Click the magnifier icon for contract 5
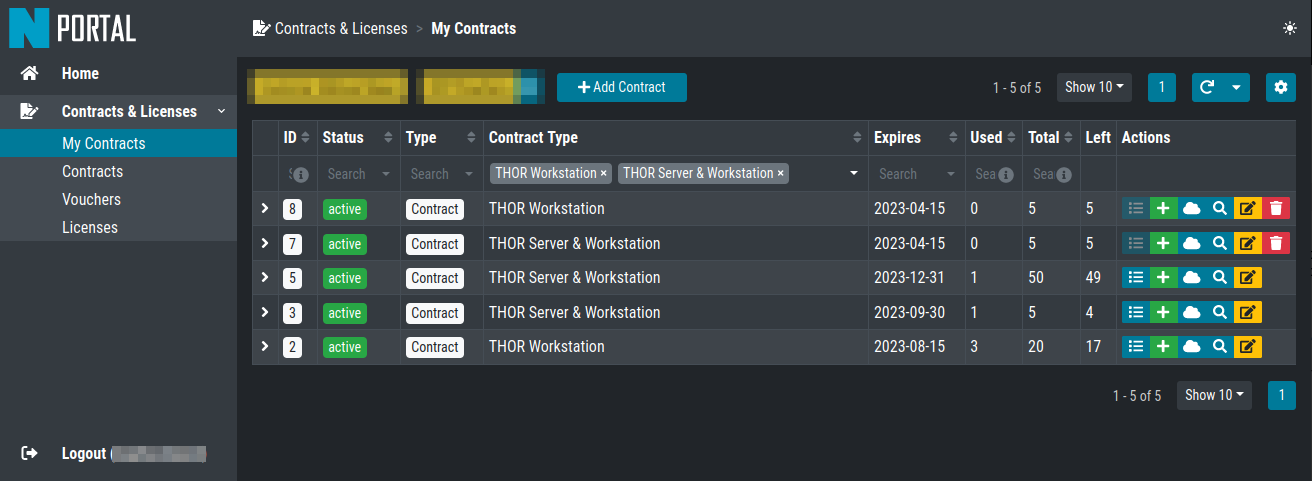The width and height of the screenshot is (1312, 481). [1219, 278]
